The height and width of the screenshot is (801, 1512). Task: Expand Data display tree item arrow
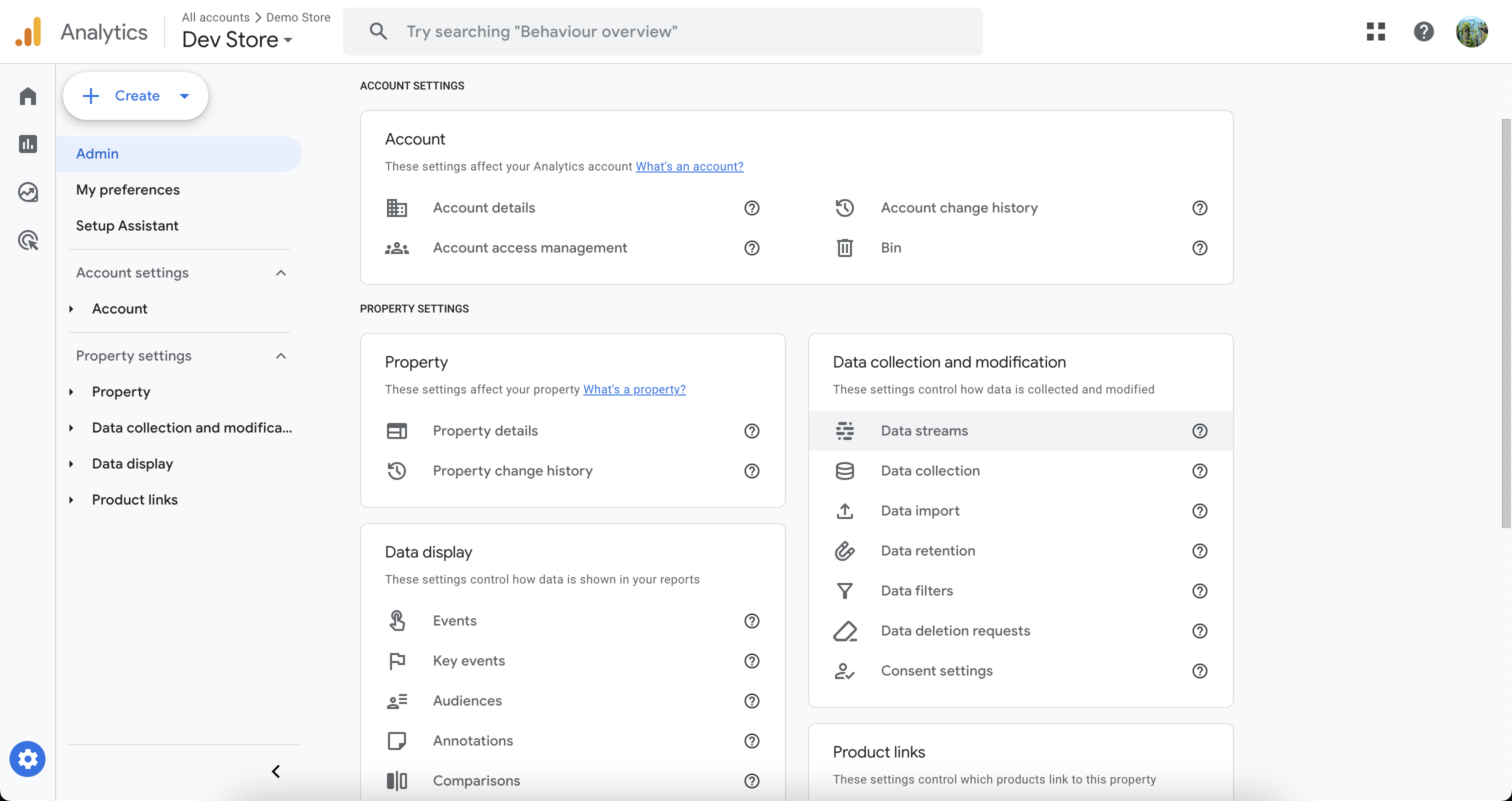coord(71,464)
